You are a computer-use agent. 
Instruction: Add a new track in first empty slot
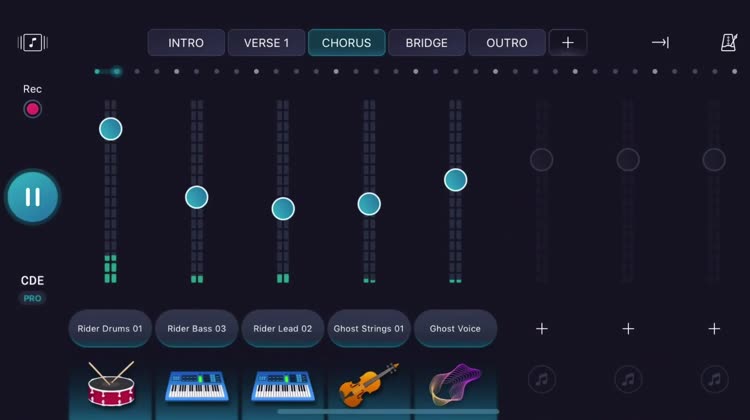tap(542, 328)
